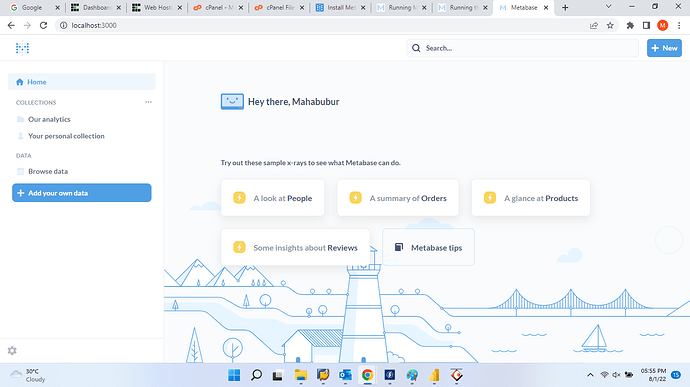The width and height of the screenshot is (690, 387).
Task: Click the Home sidebar item
Action: click(x=82, y=82)
